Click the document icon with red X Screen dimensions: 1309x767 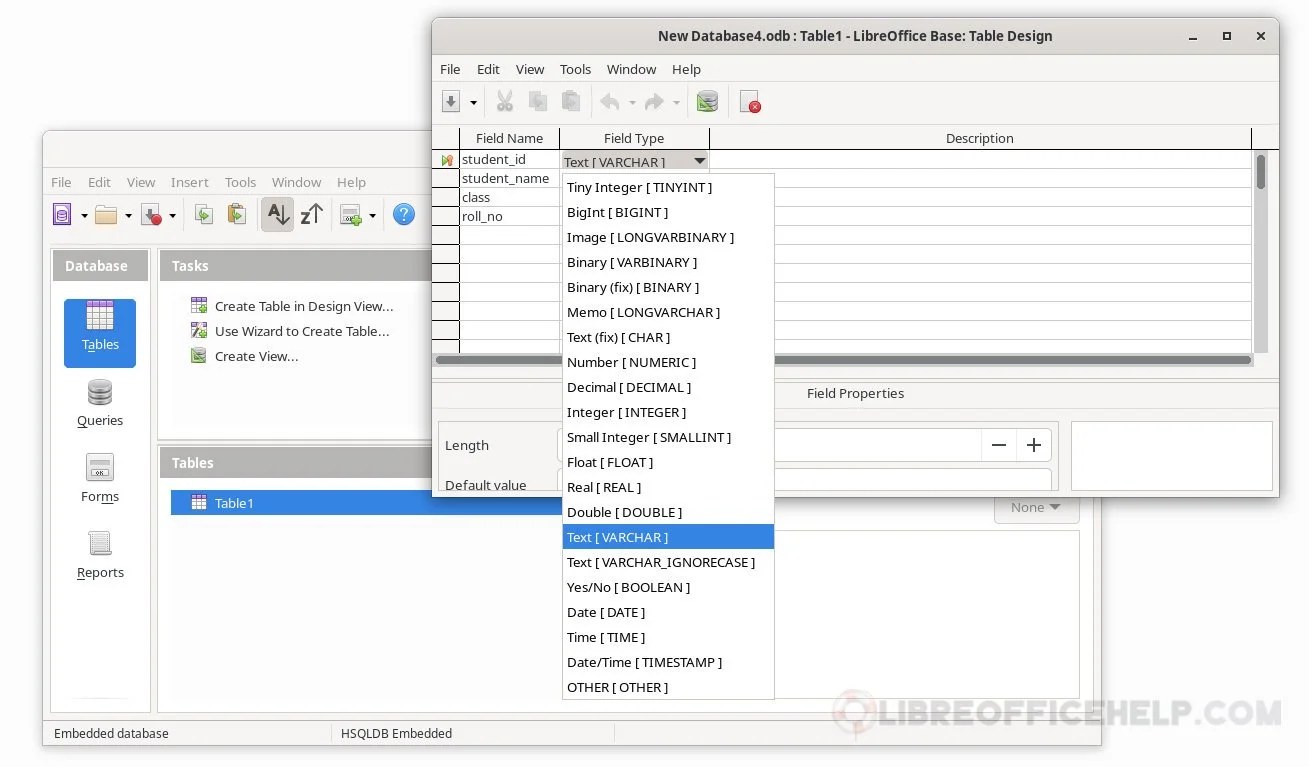(750, 102)
